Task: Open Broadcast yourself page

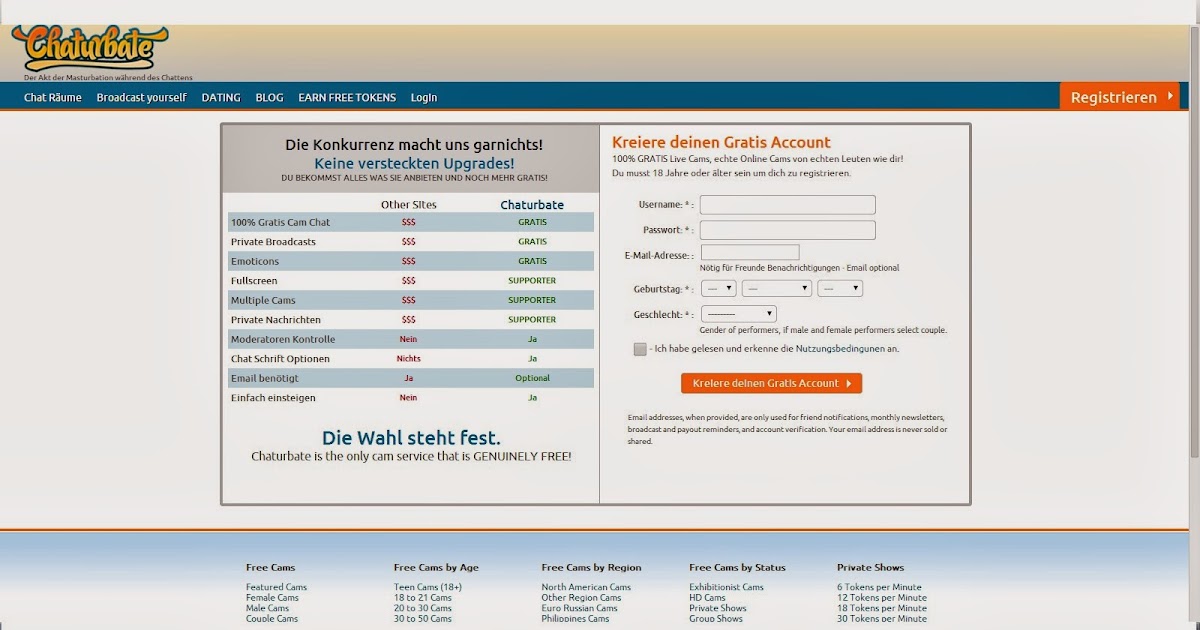Action: pos(142,98)
